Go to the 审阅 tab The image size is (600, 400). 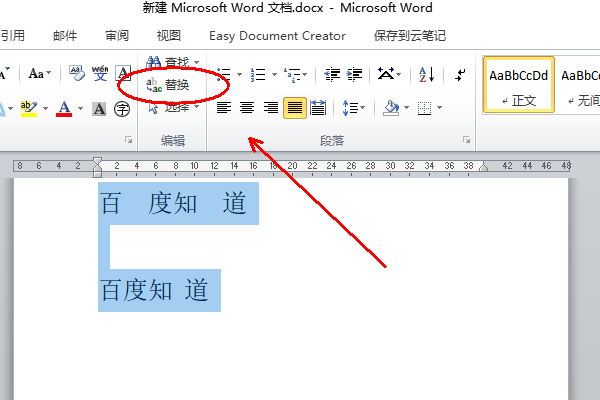tap(117, 36)
